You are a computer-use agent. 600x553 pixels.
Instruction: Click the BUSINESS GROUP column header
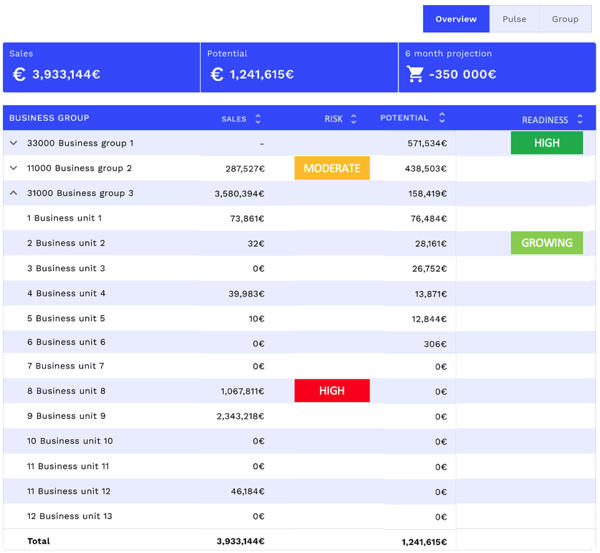49,118
